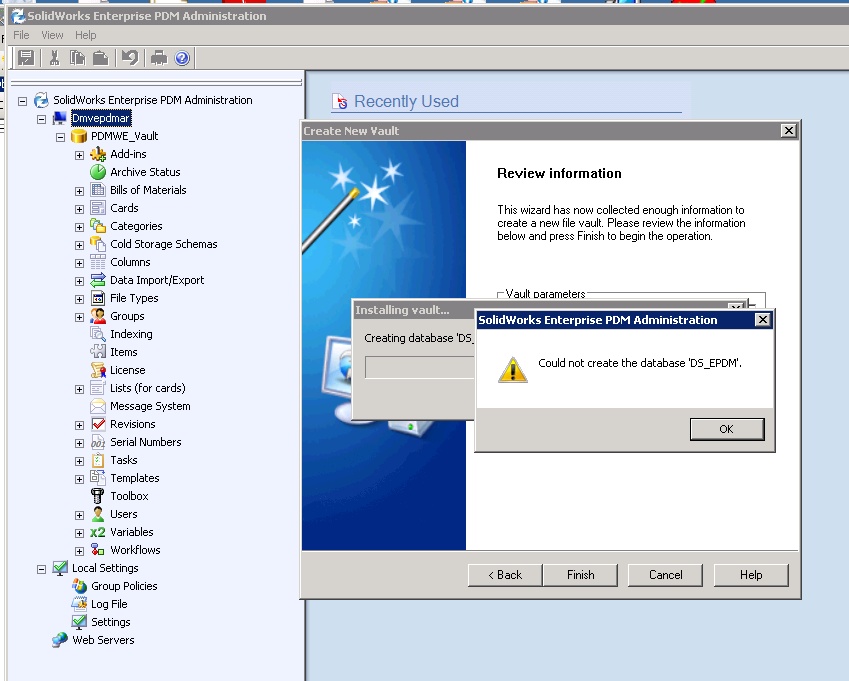The height and width of the screenshot is (681, 849).
Task: Open the File menu
Action: point(21,35)
